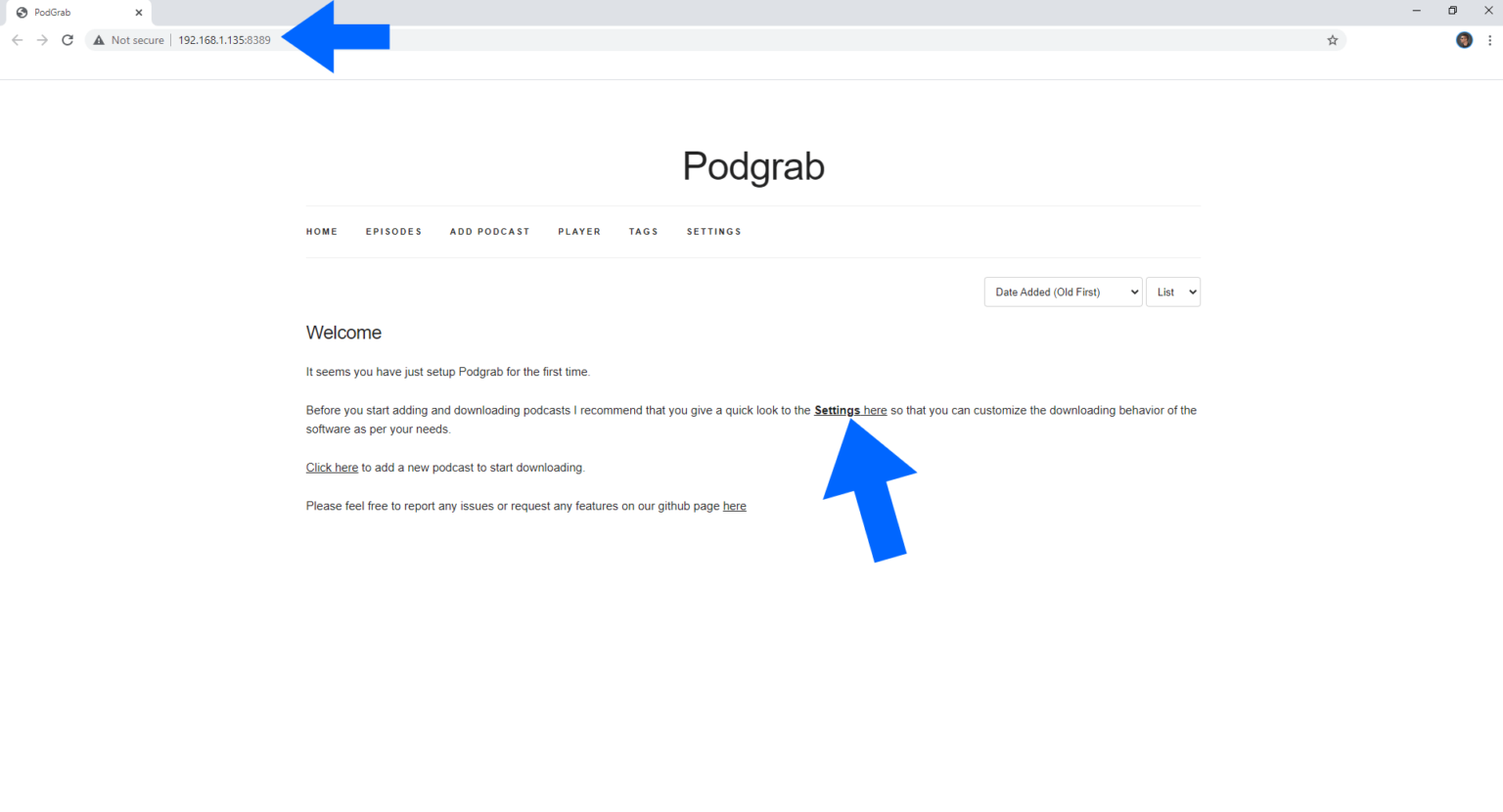Open the SETTINGS navigation item
1503x812 pixels.
(x=713, y=231)
